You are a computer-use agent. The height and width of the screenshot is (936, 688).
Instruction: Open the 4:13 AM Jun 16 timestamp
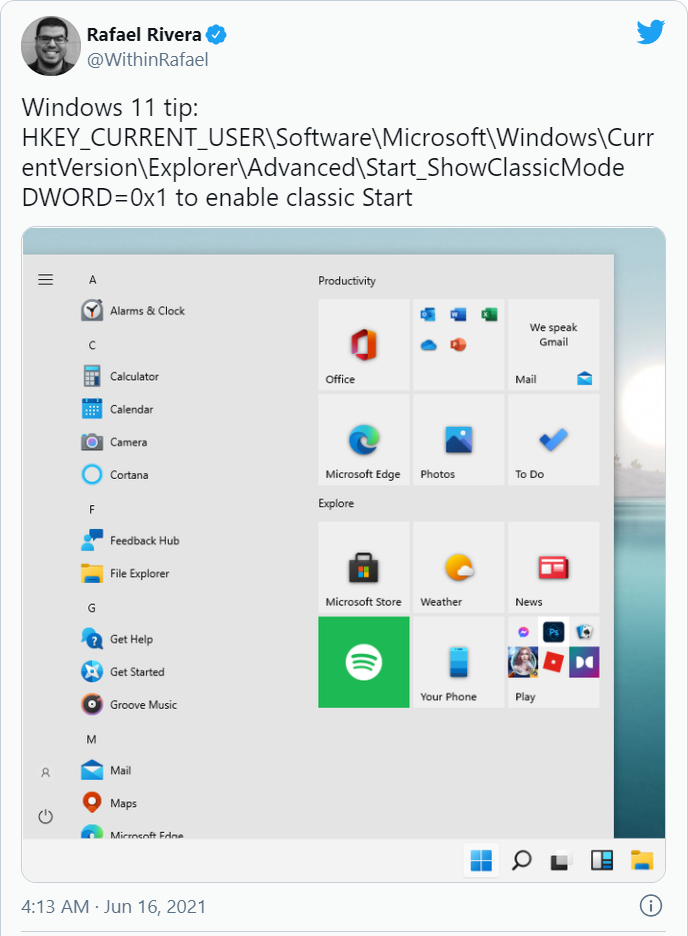[x=114, y=907]
